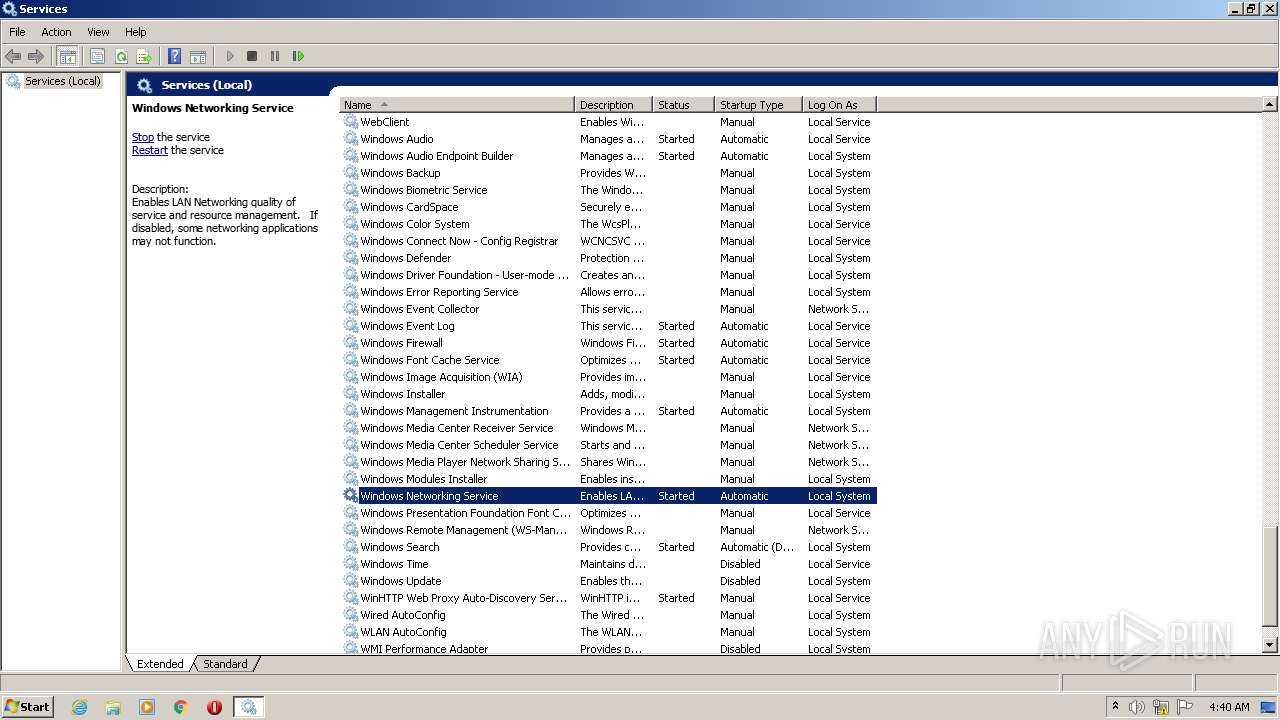Select the Windows Defender service icon
The image size is (1280, 720).
tap(351, 258)
